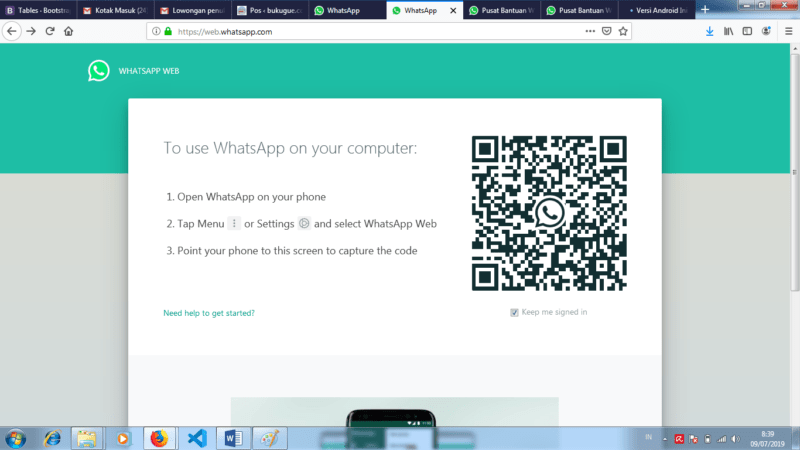Switch to Versi Android tab

[657, 10]
